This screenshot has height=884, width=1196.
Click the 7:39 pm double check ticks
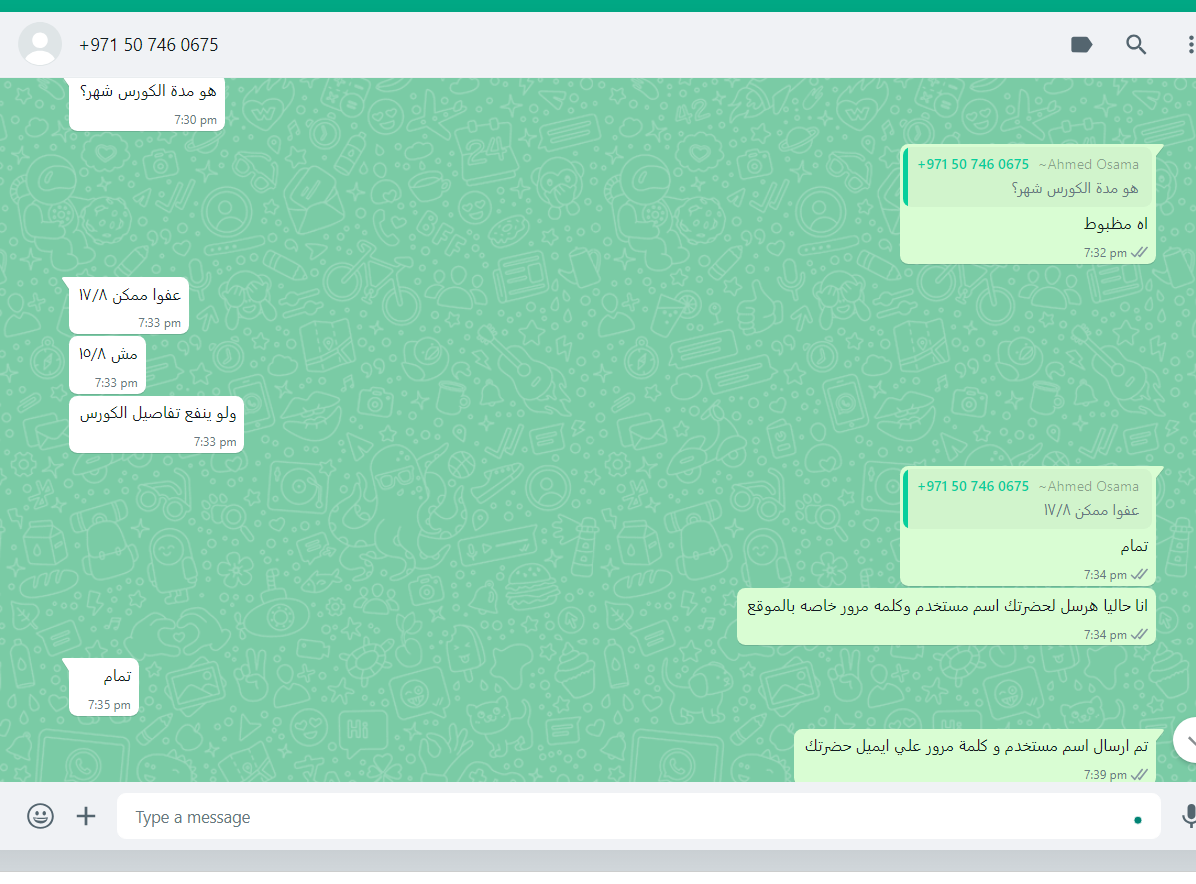coord(1139,775)
